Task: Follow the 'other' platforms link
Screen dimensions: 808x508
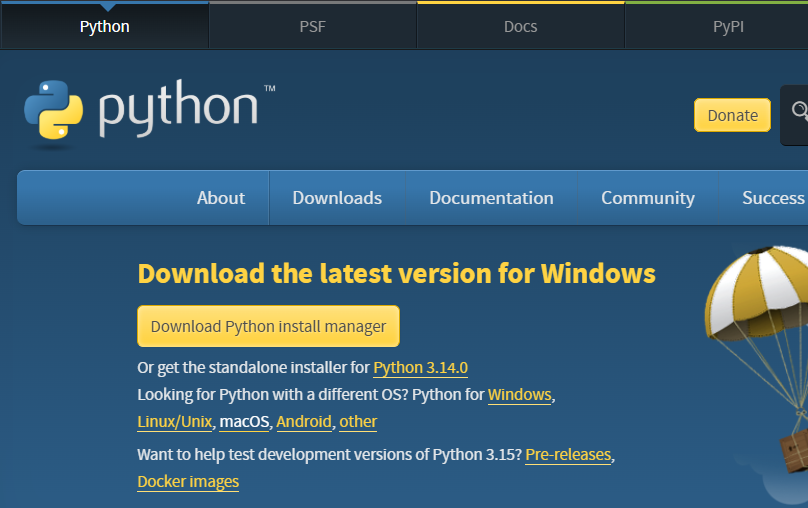Action: point(358,422)
